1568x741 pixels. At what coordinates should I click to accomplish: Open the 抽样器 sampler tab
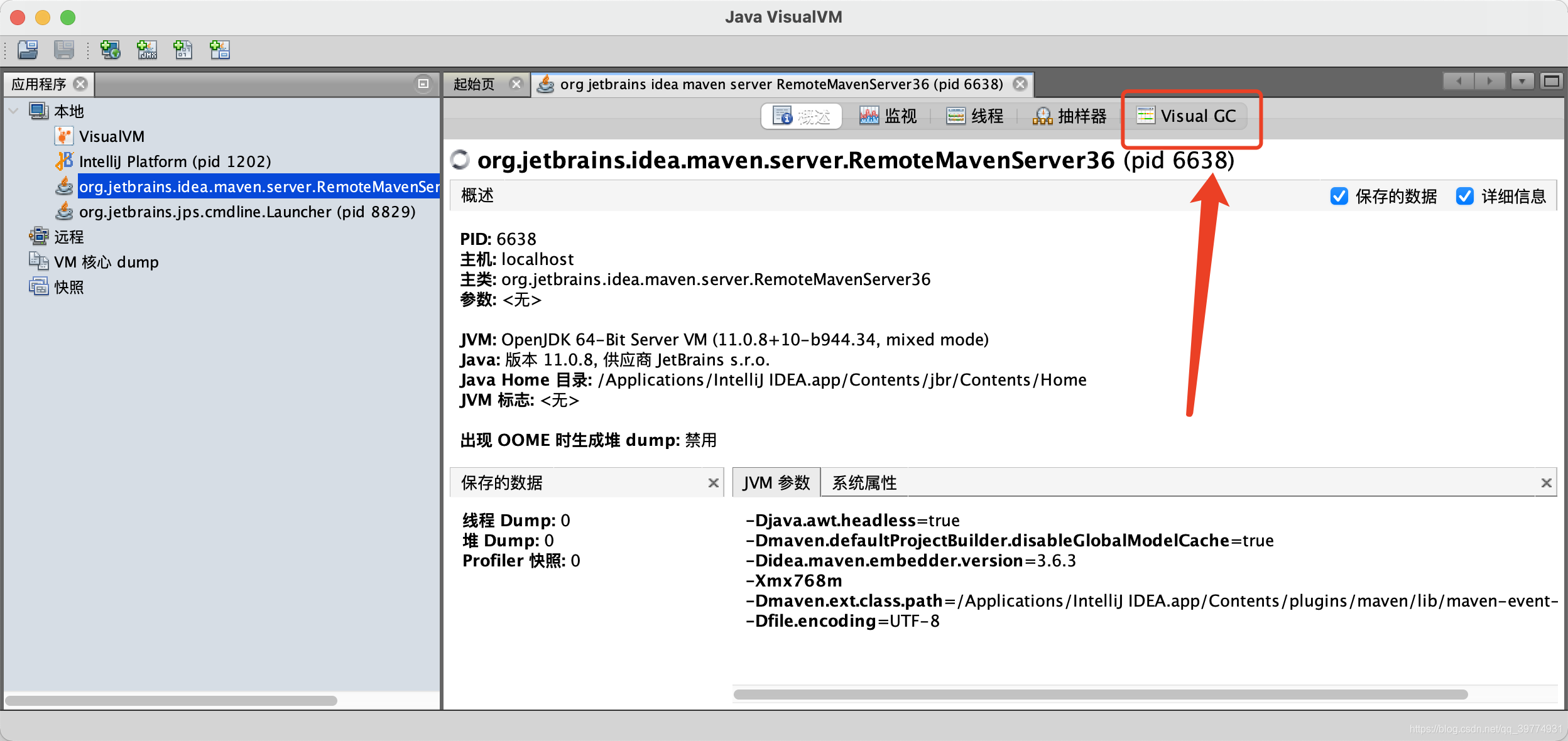[x=1070, y=116]
